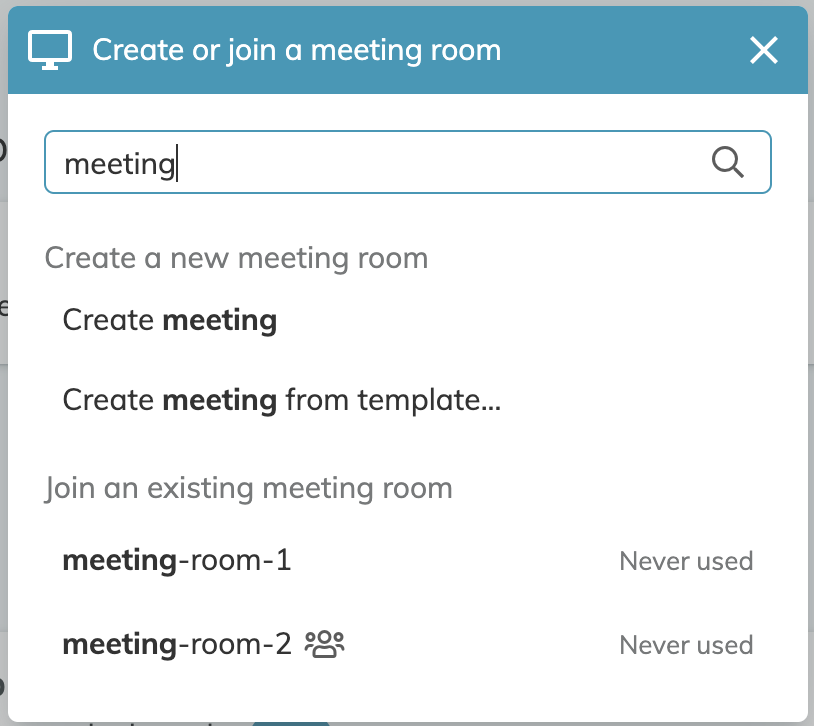Focus the meeting room search field

(x=408, y=162)
